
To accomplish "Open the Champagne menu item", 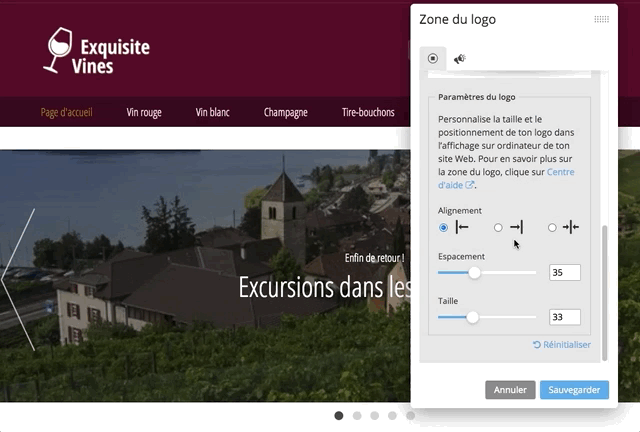I will click(x=286, y=112).
